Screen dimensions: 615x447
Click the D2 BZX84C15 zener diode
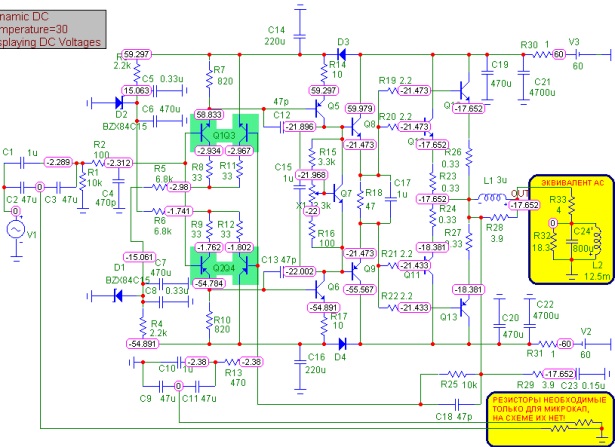120,103
